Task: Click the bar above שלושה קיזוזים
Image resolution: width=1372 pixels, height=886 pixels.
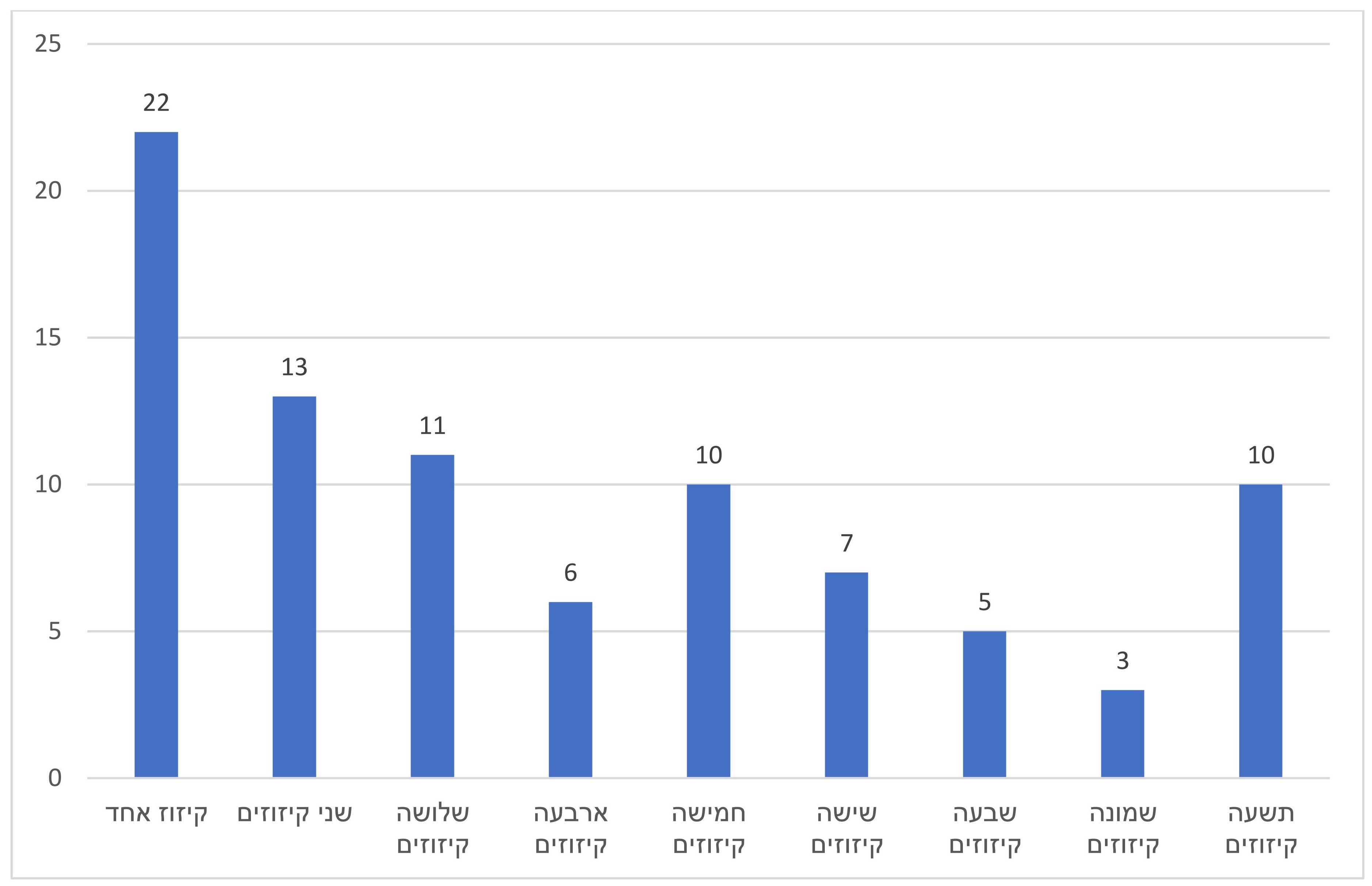Action: tap(432, 616)
